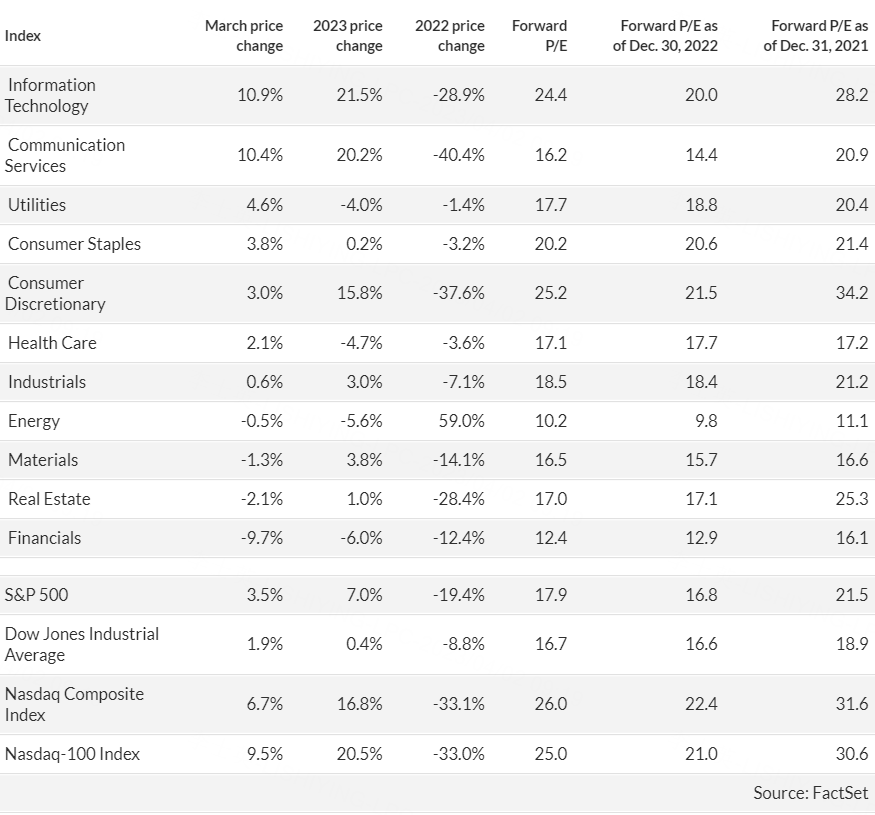Click the Nasdaq-100 Index row label
This screenshot has width=875, height=815.
[73, 754]
